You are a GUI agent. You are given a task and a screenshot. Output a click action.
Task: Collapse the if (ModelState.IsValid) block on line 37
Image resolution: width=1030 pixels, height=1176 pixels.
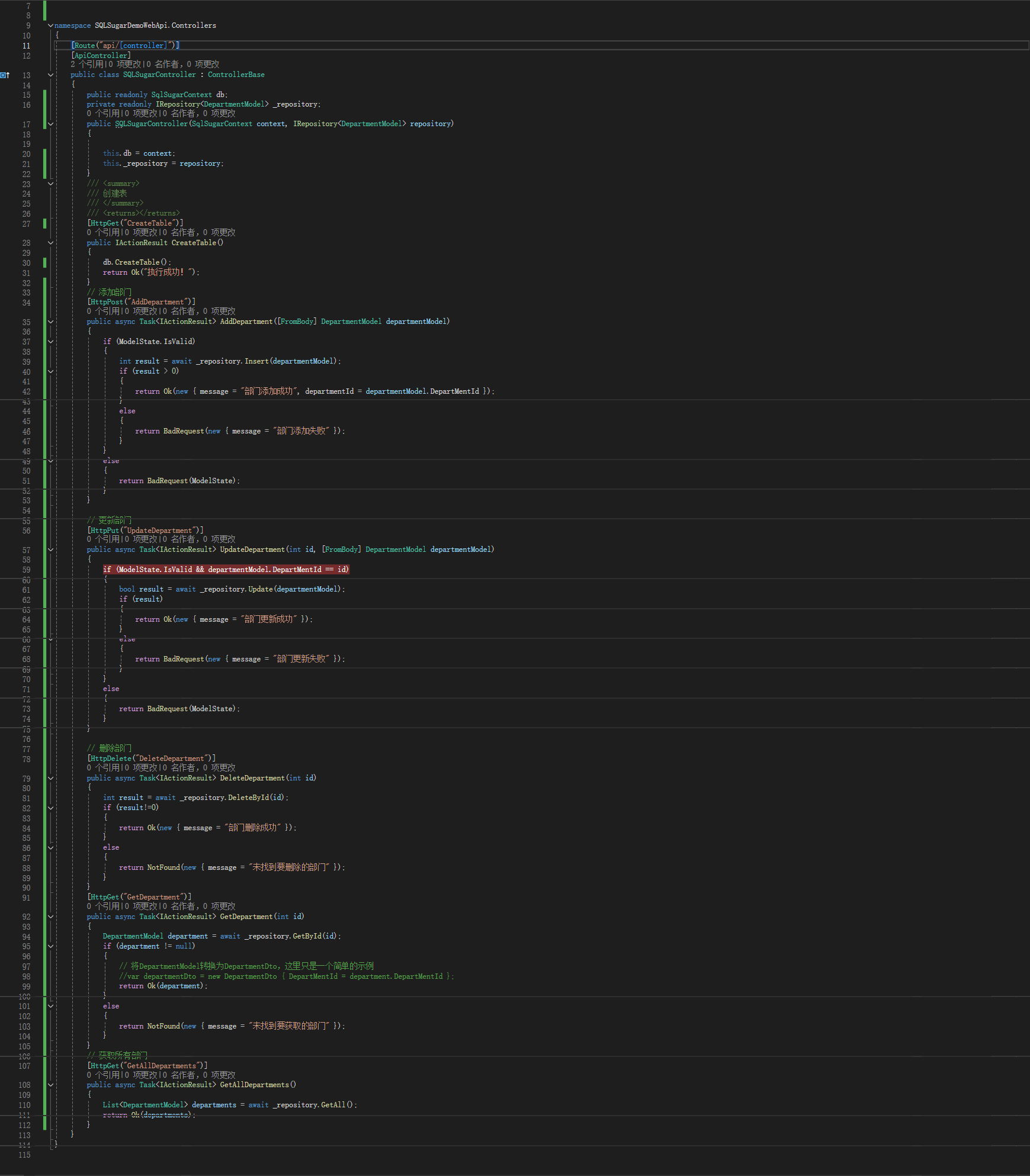50,342
